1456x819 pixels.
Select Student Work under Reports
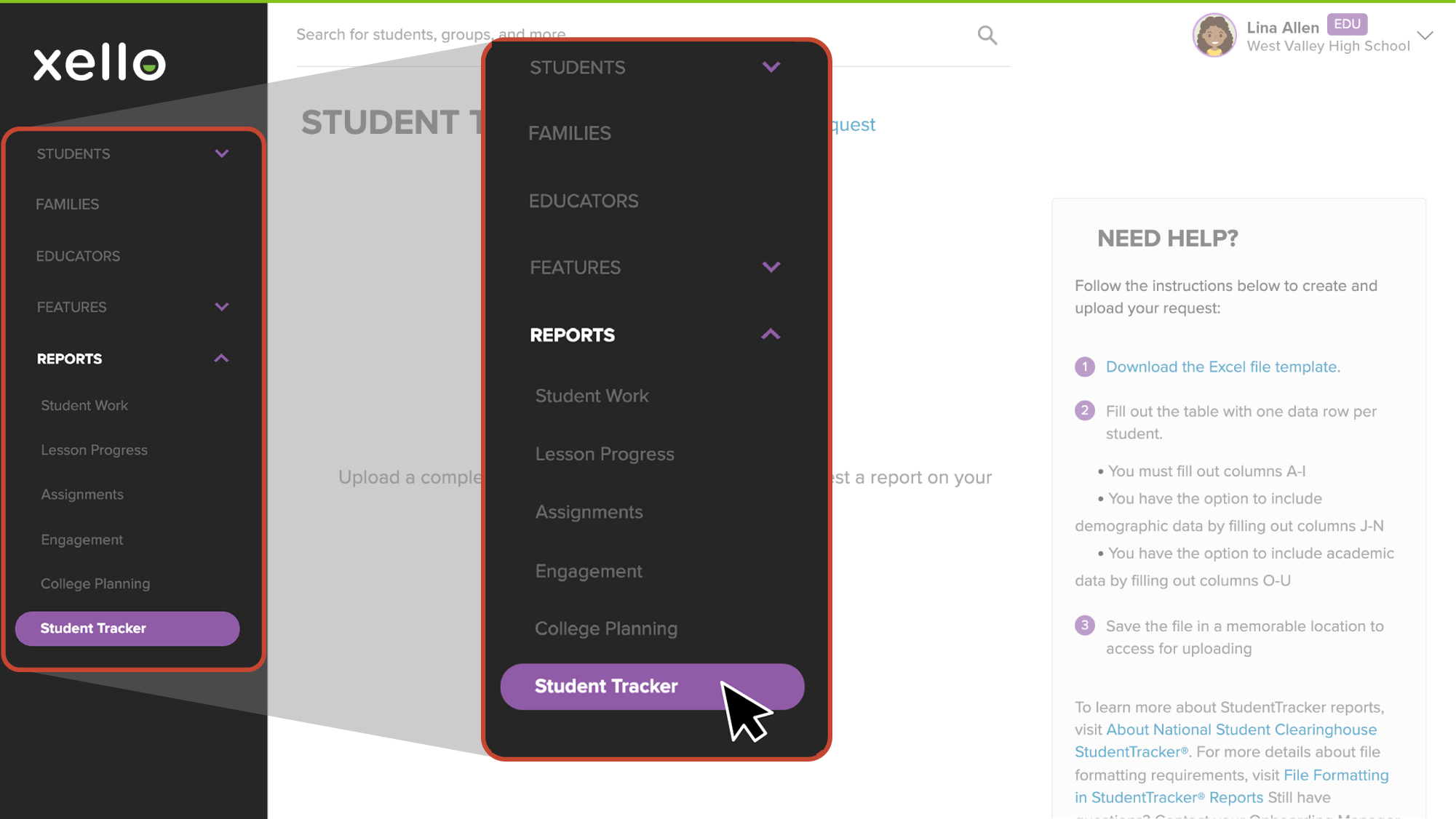84,405
